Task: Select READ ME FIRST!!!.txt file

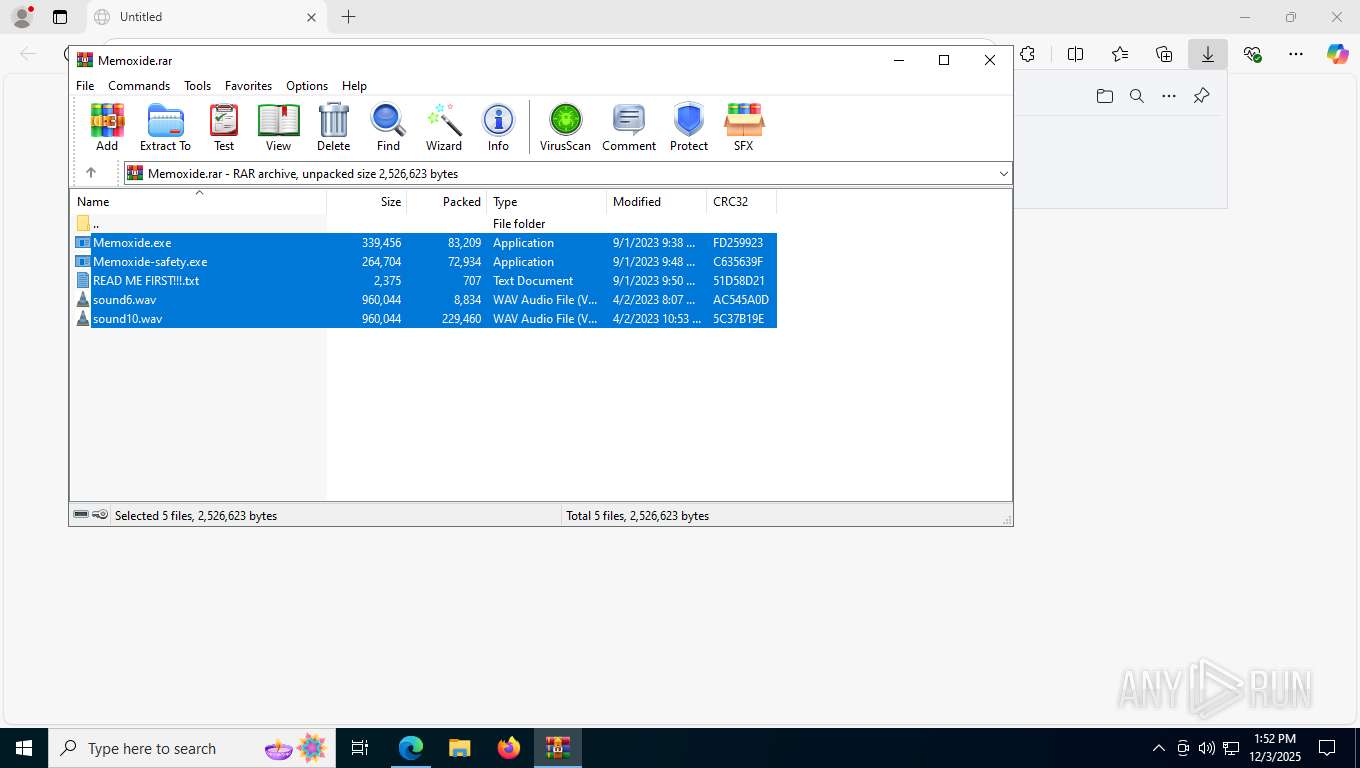Action: [425, 281]
